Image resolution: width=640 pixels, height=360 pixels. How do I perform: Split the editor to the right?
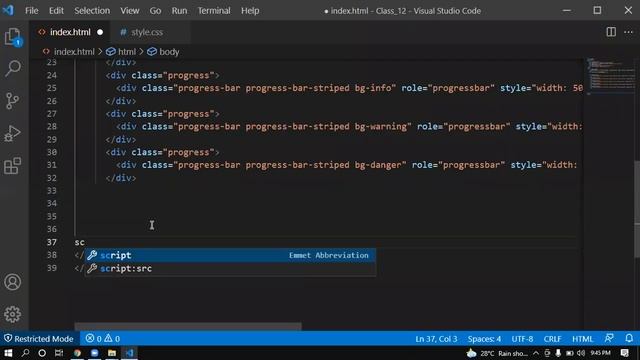click(611, 32)
